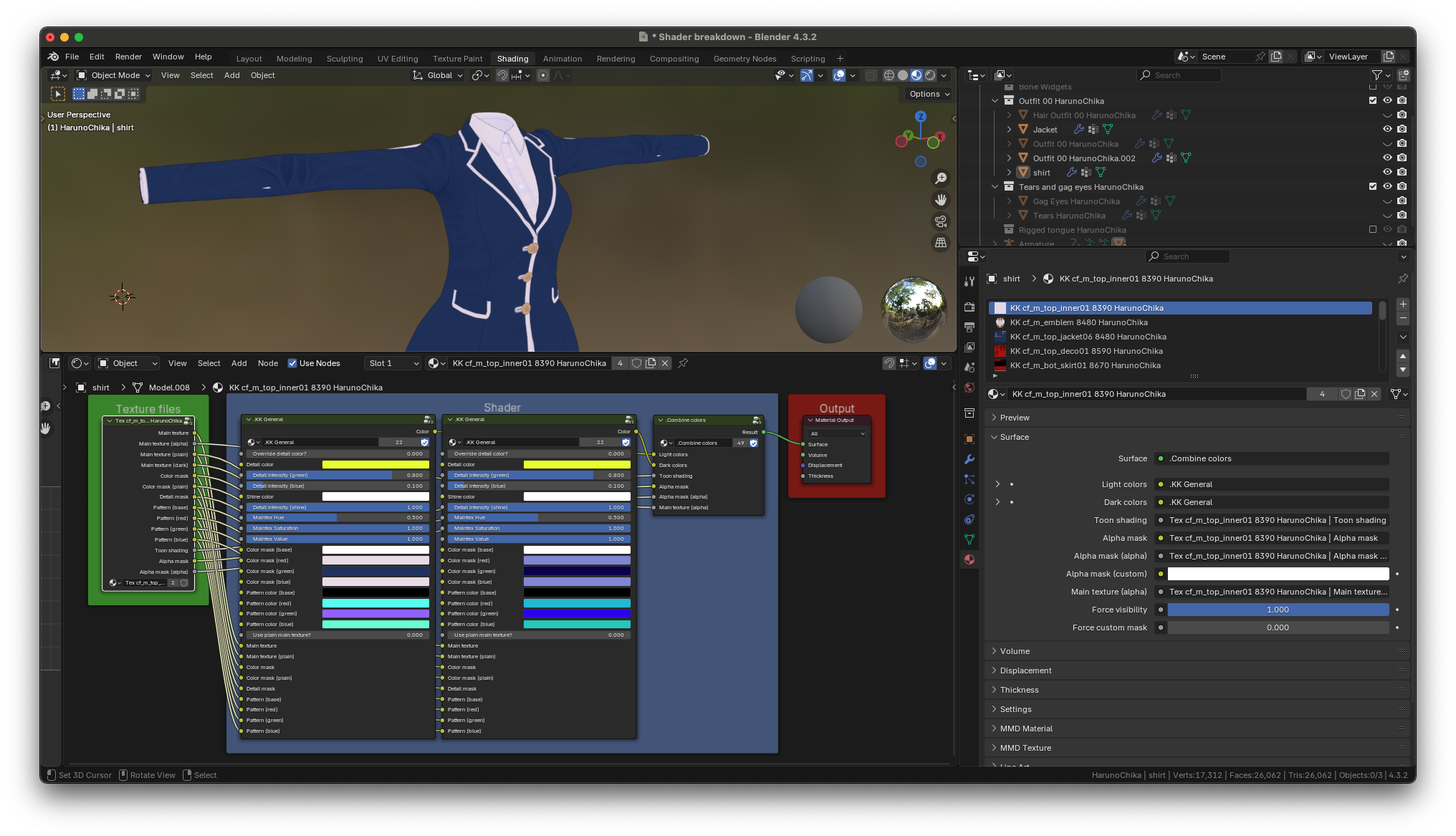This screenshot has width=1456, height=836.
Task: Open the Slot 1 dropdown
Action: pyautogui.click(x=393, y=363)
